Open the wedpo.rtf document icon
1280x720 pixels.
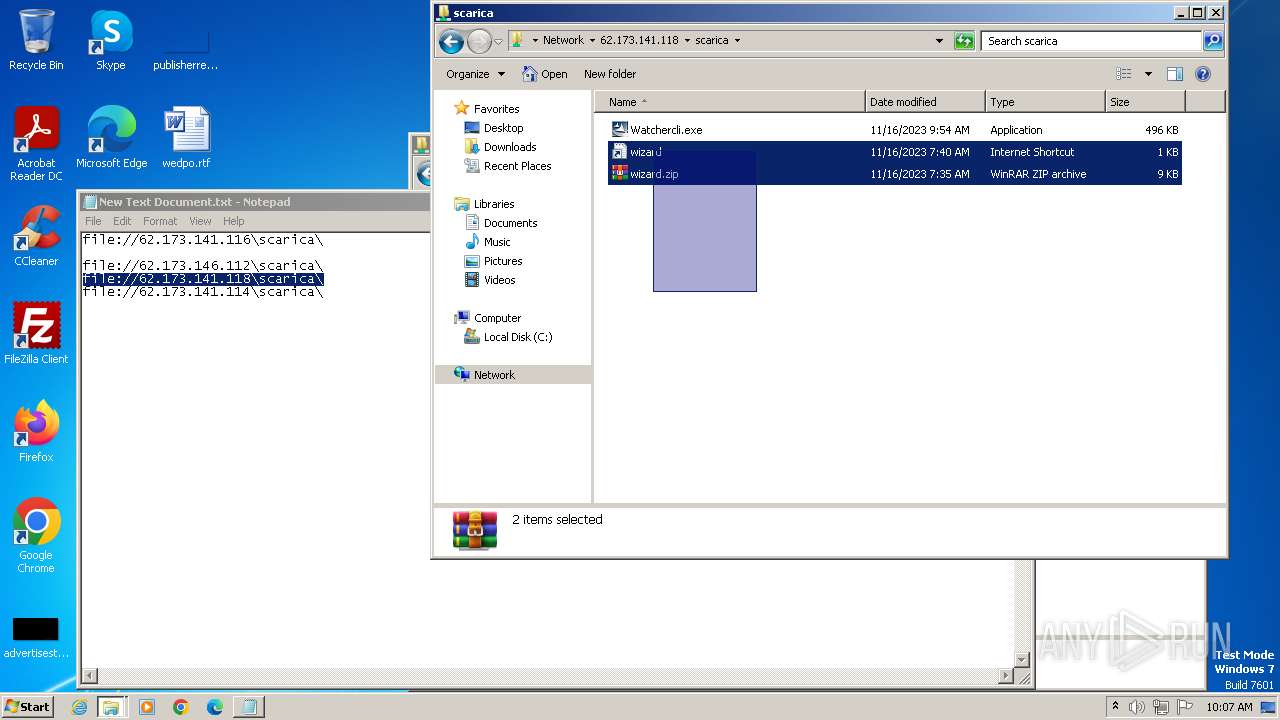(x=186, y=137)
